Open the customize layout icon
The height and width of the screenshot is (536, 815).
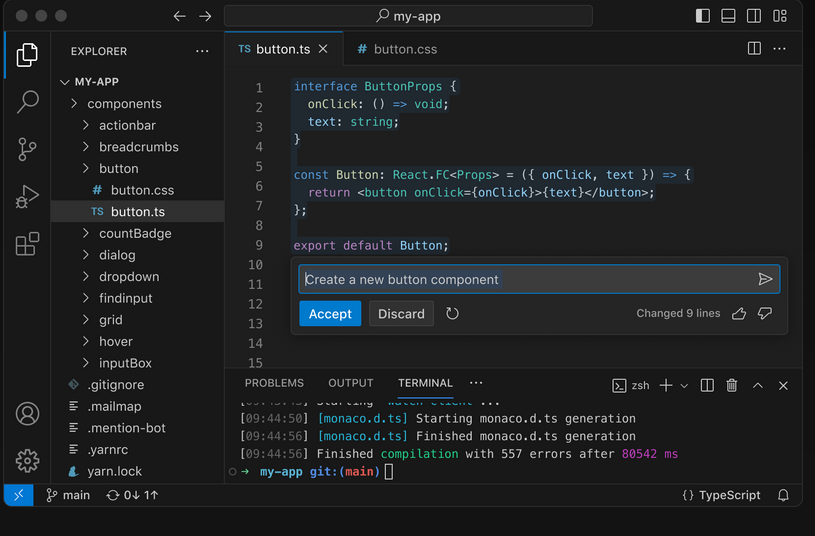coord(780,16)
